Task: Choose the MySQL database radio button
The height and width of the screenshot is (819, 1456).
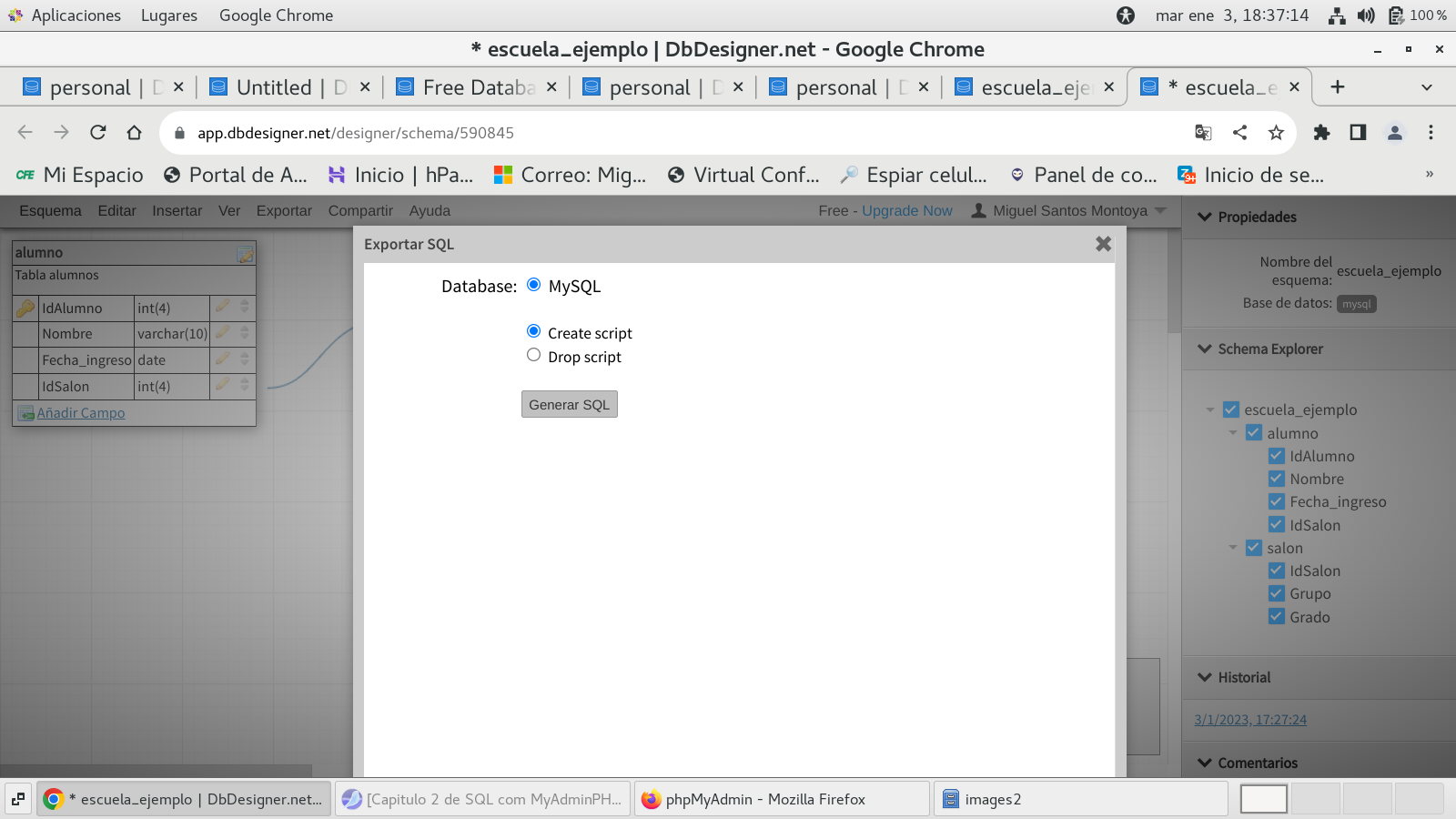Action: click(533, 285)
